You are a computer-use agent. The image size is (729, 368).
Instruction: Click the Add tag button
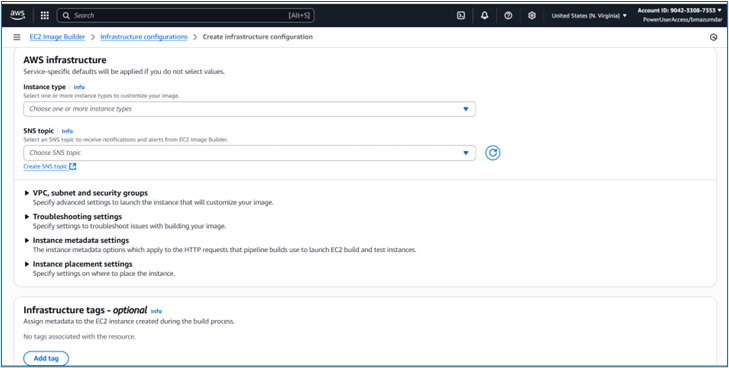coord(46,359)
